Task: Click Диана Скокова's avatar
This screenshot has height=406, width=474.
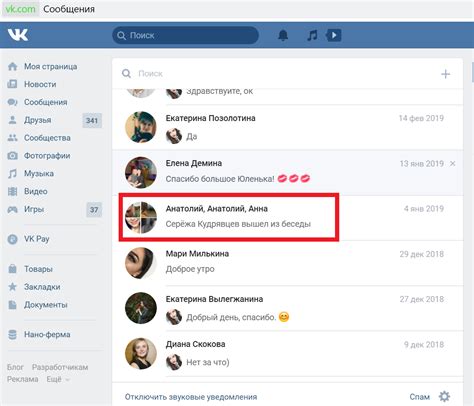Action: (x=141, y=353)
